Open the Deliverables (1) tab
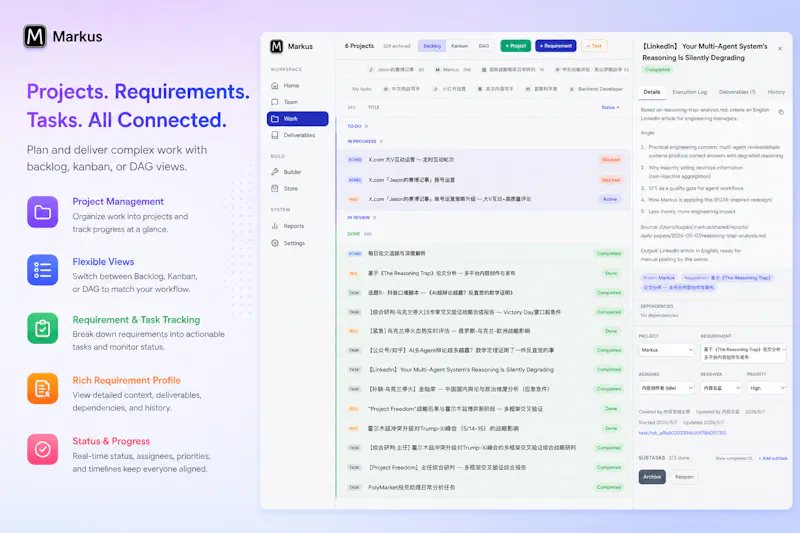Screen dimensions: 800x533 [737, 92]
